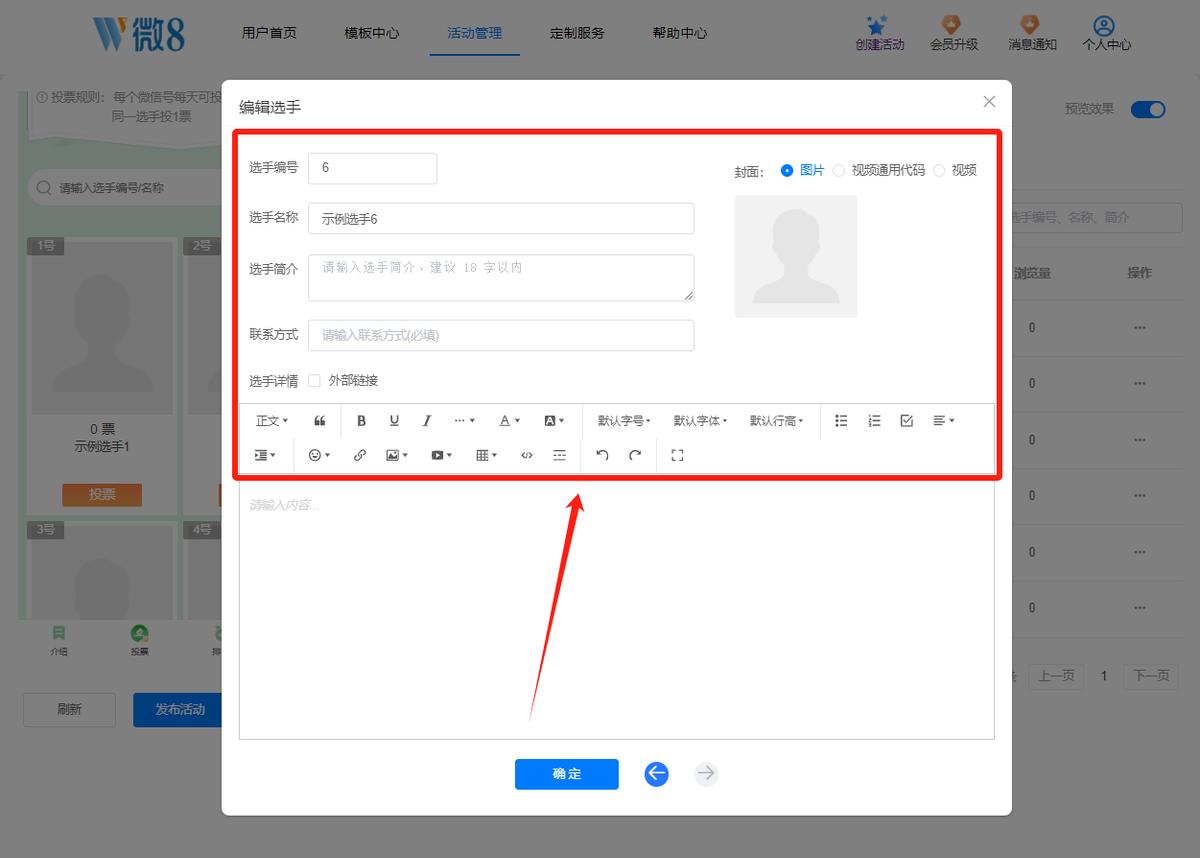
Task: Go to 定制服务 in the navigation
Action: tap(577, 33)
